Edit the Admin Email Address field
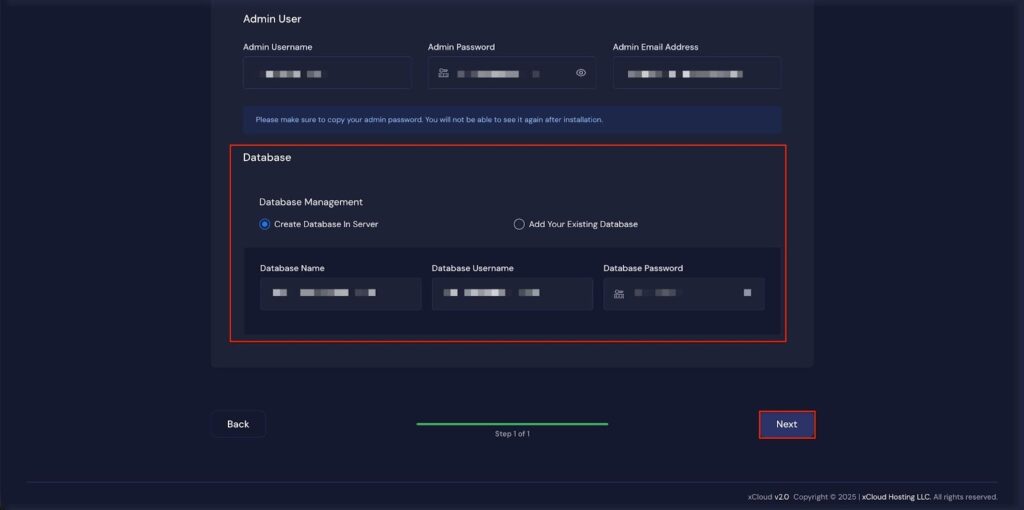The image size is (1024, 510). [x=697, y=73]
